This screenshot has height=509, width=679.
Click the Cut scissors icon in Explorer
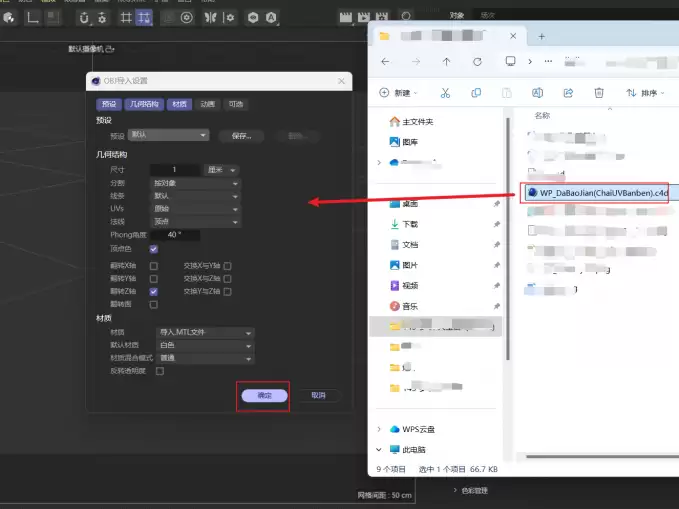click(445, 93)
